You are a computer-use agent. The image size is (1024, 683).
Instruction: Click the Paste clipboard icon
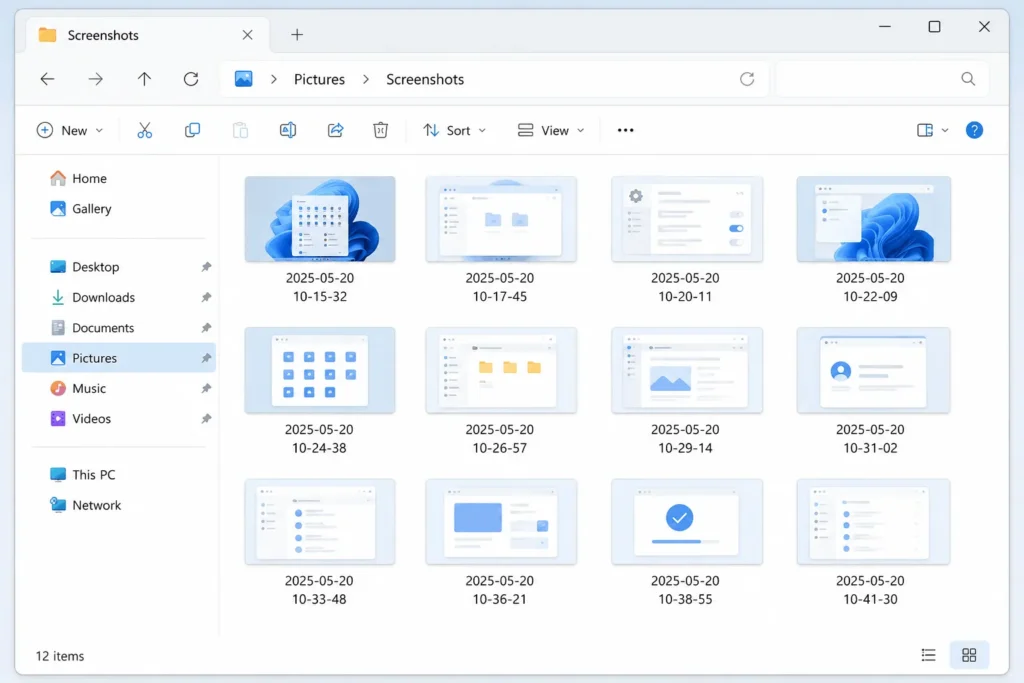[x=240, y=131]
